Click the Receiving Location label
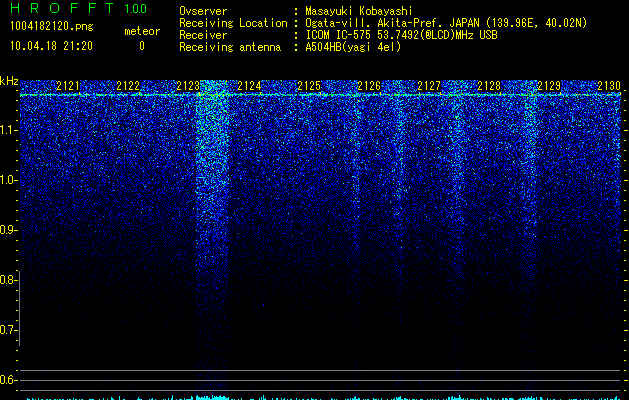 coord(233,23)
